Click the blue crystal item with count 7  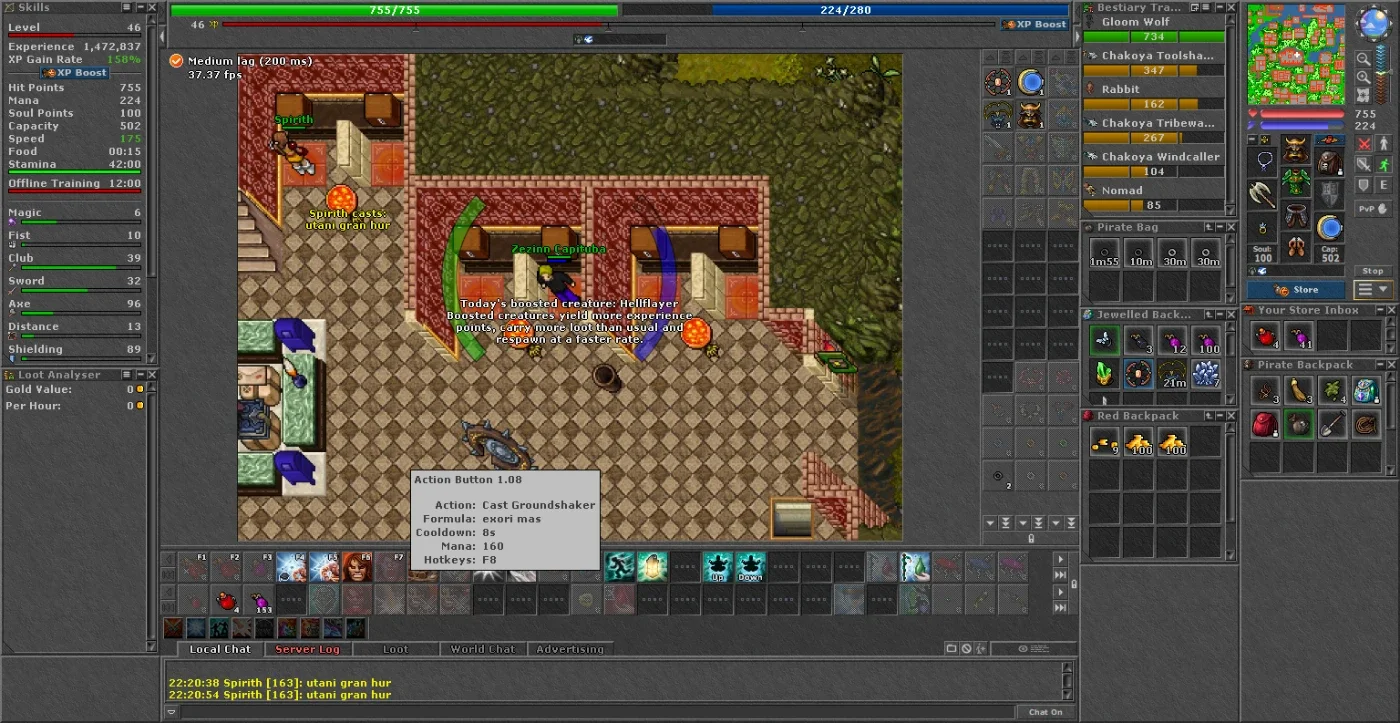tap(1205, 374)
